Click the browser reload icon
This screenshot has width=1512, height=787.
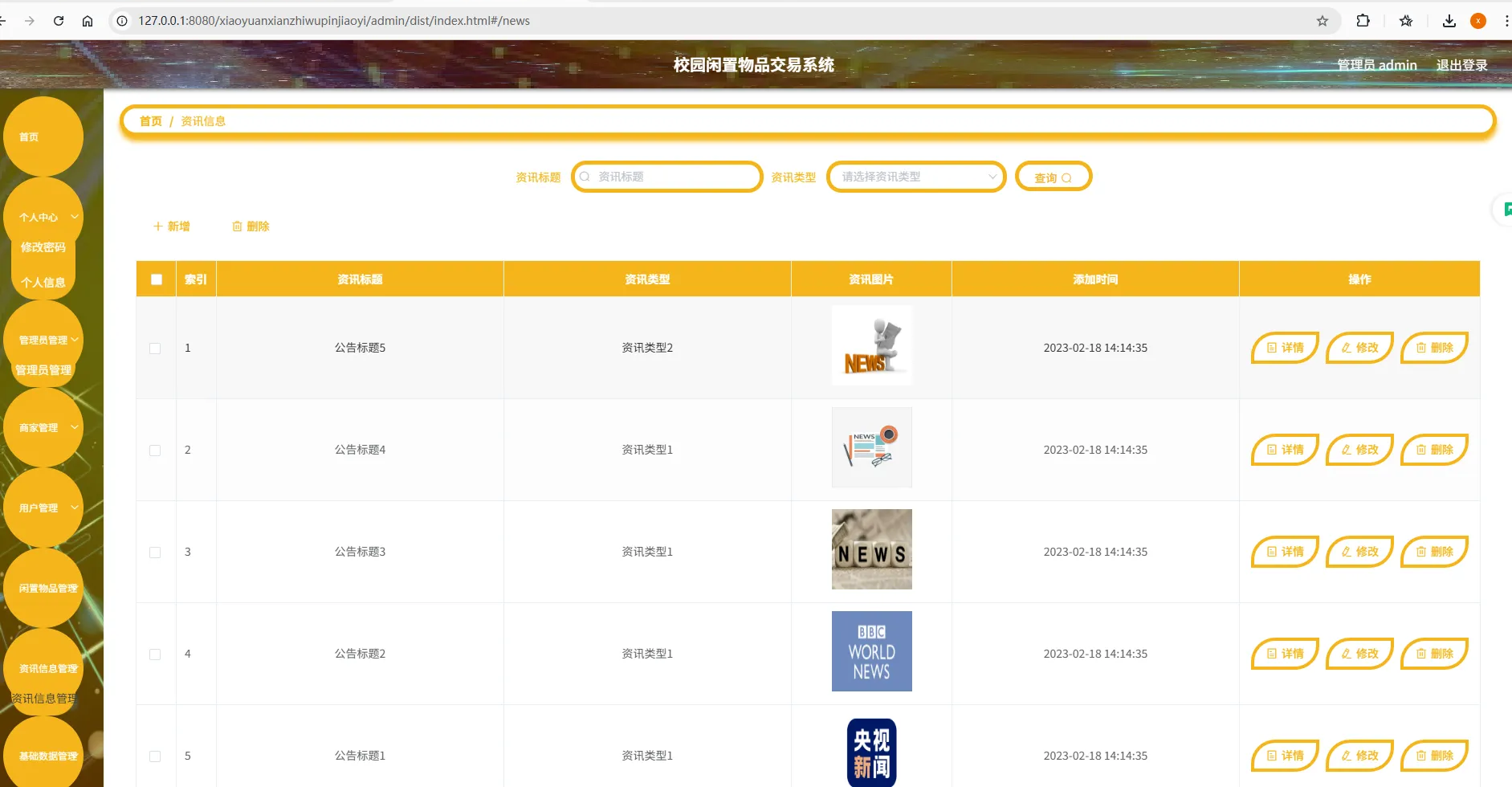(x=59, y=21)
